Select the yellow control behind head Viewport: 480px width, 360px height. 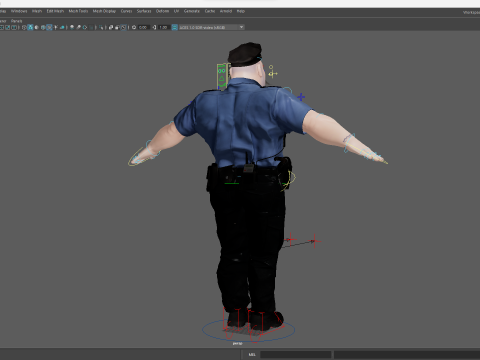click(x=272, y=72)
